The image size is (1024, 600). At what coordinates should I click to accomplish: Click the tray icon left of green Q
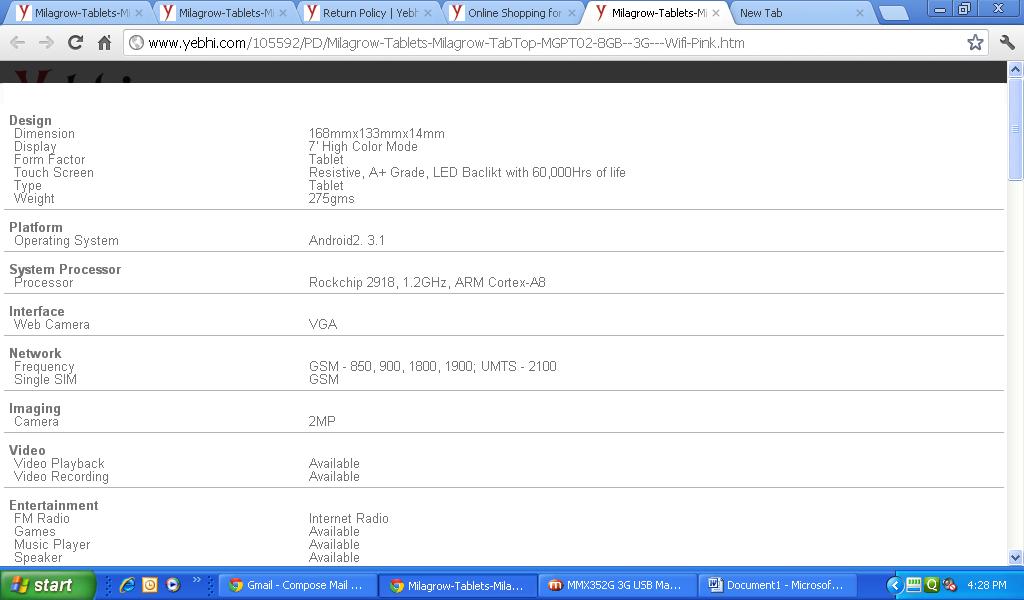914,585
